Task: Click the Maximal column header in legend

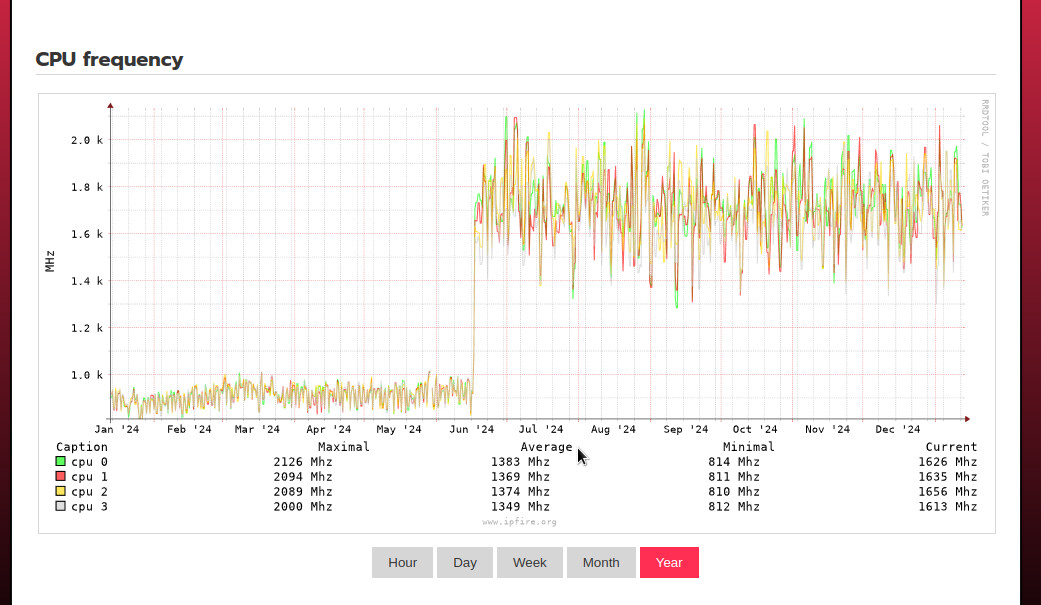Action: coord(343,447)
